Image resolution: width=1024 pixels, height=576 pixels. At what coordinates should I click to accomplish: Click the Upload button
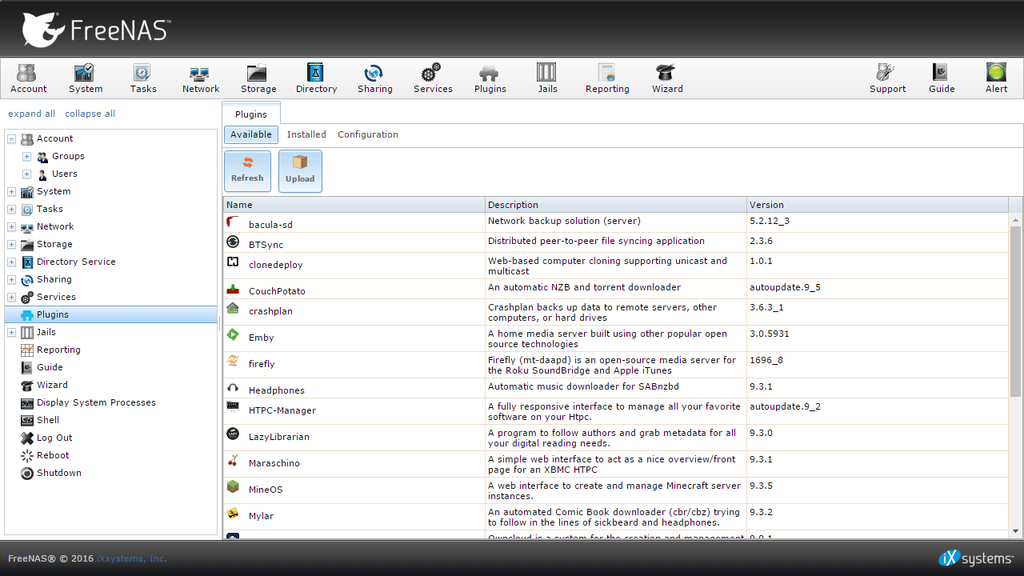(300, 170)
